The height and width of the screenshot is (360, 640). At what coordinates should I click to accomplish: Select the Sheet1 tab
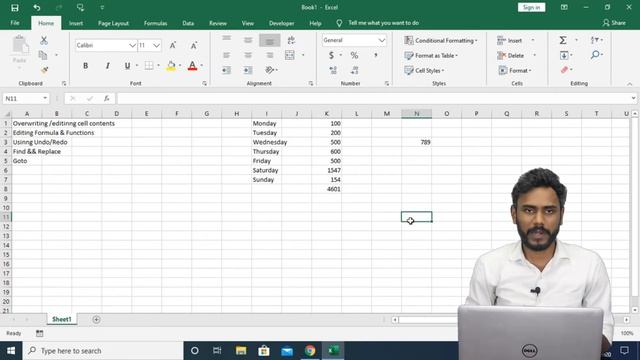click(x=62, y=319)
